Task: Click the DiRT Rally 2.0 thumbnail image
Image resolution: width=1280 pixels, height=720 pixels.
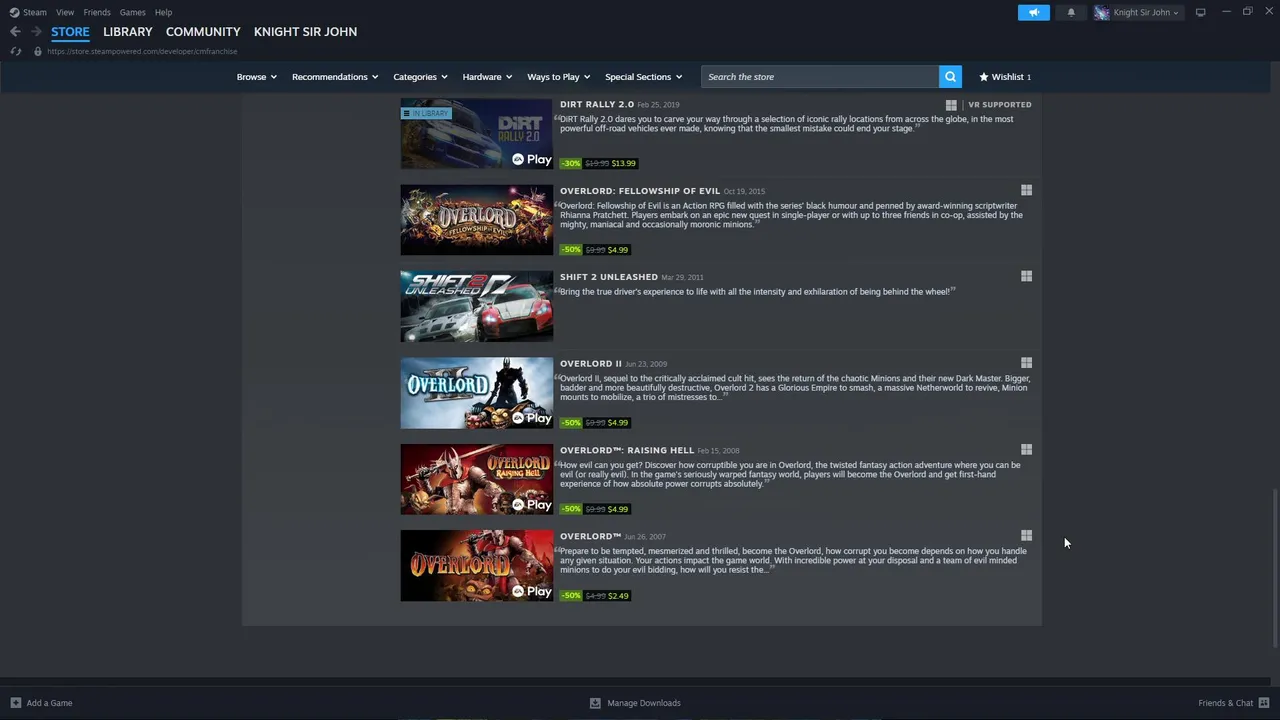Action: point(477,133)
